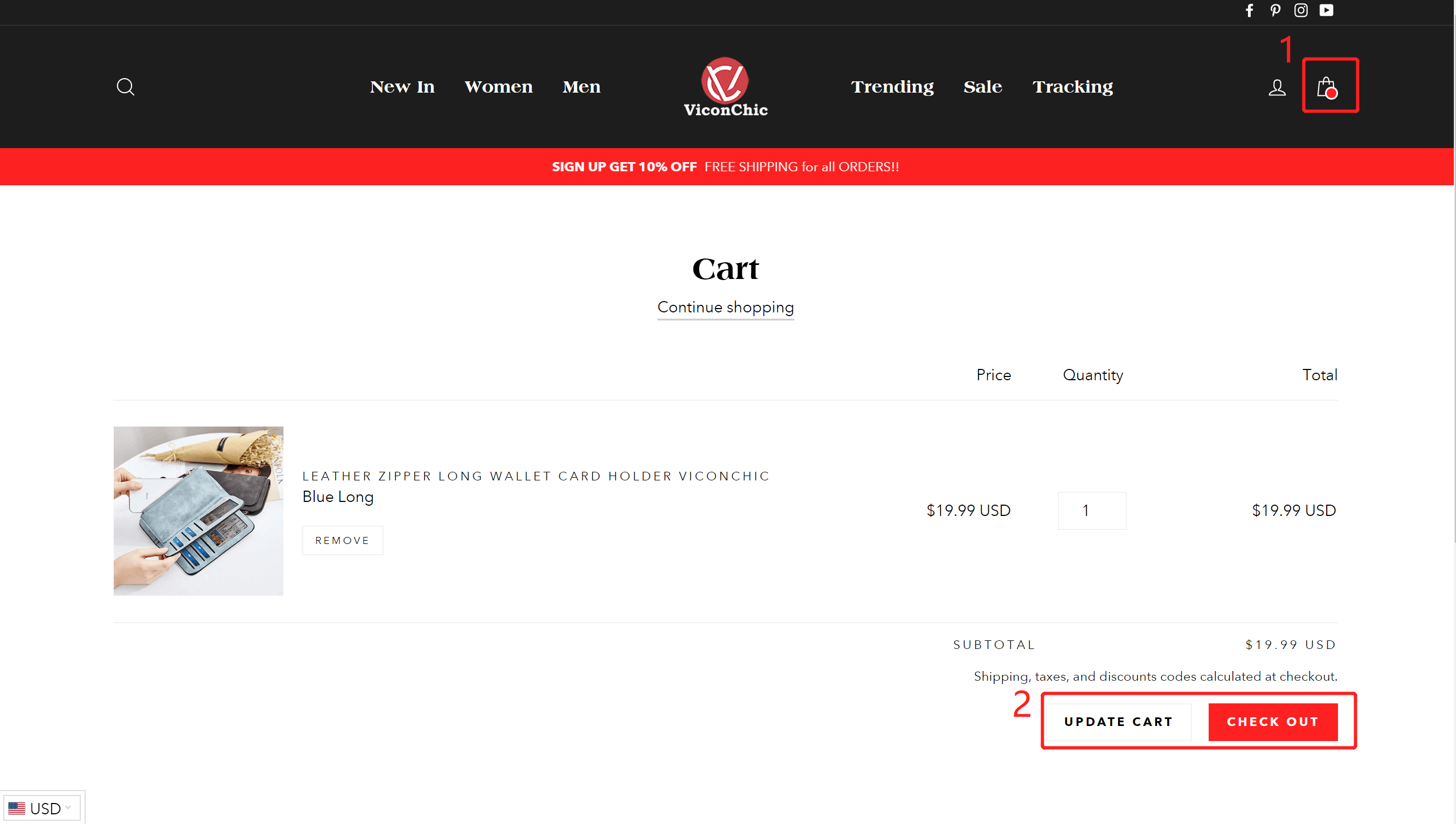Click the US flag currency icon

(17, 808)
